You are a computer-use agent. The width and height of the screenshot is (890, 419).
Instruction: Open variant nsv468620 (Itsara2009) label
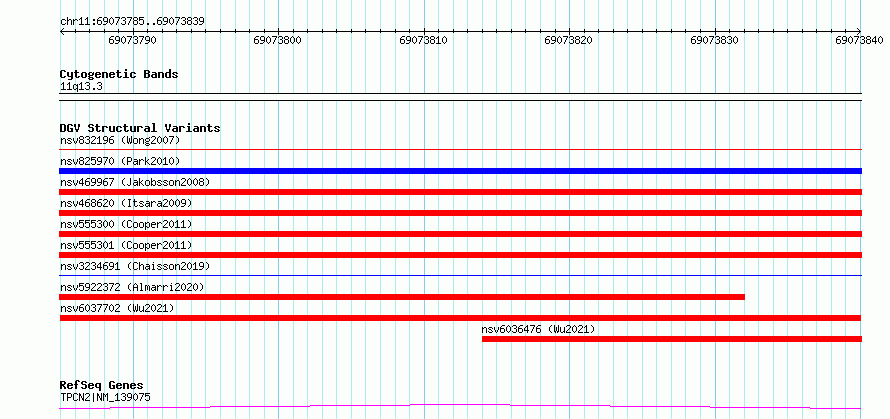(126, 203)
